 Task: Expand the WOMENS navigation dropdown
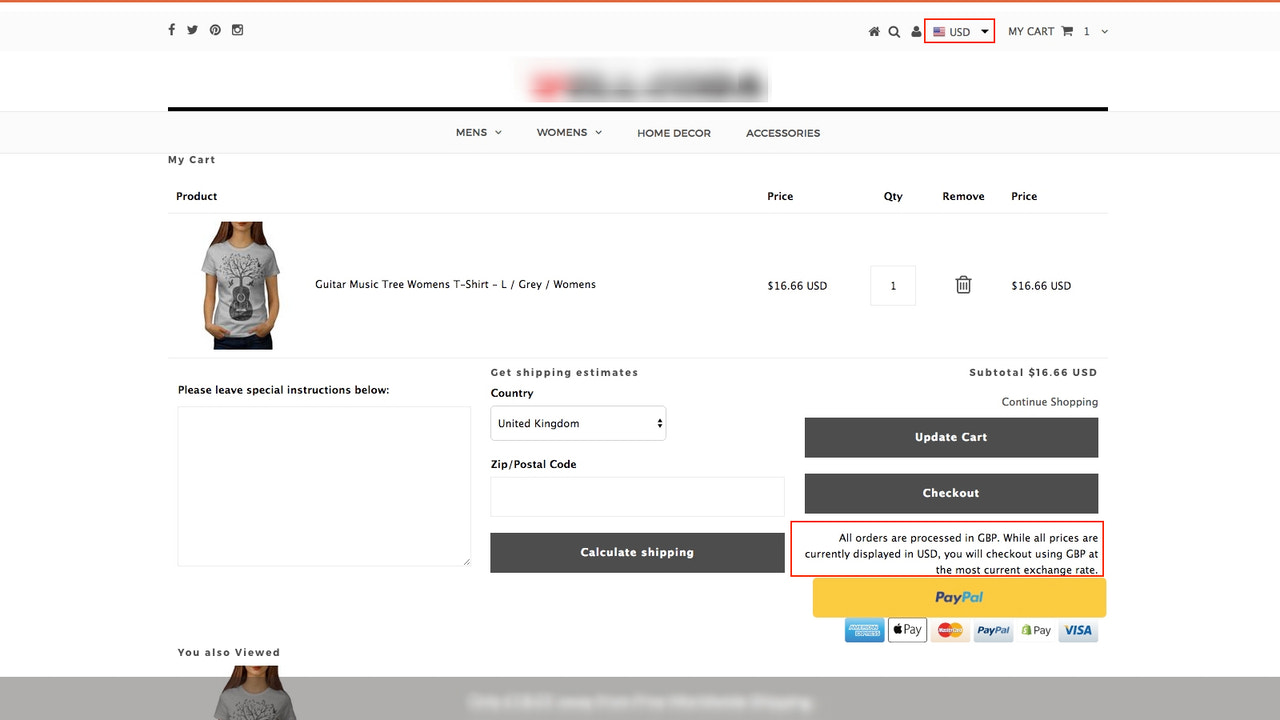(x=568, y=132)
